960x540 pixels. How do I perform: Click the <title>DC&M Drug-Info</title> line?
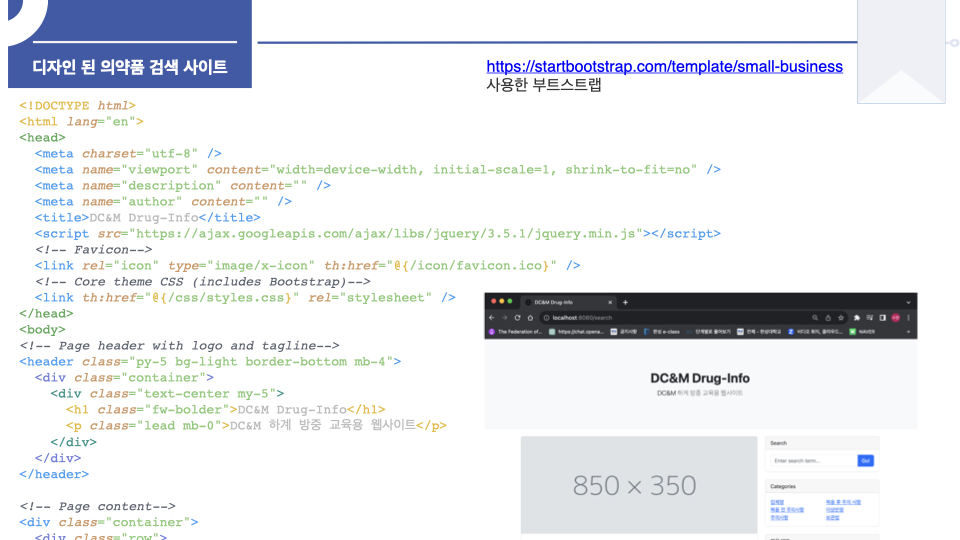[x=148, y=217]
